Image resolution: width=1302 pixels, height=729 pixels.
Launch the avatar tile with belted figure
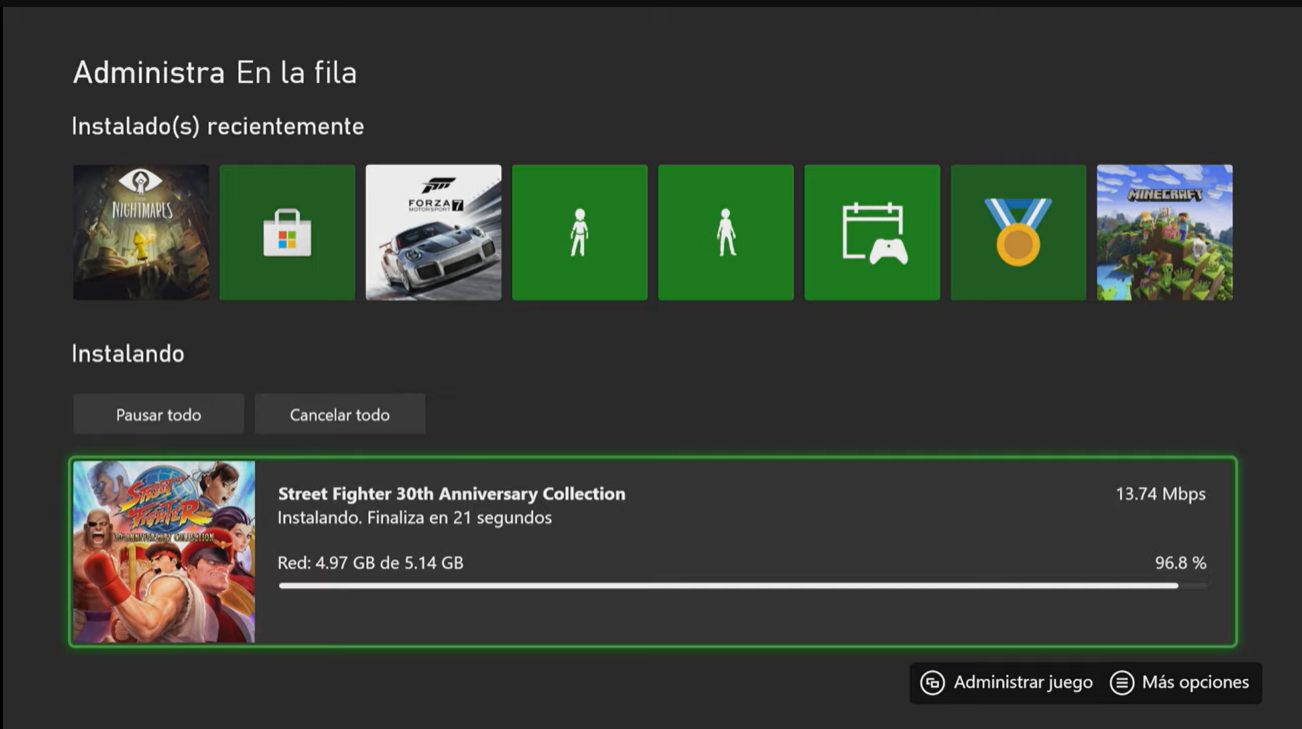(x=579, y=233)
